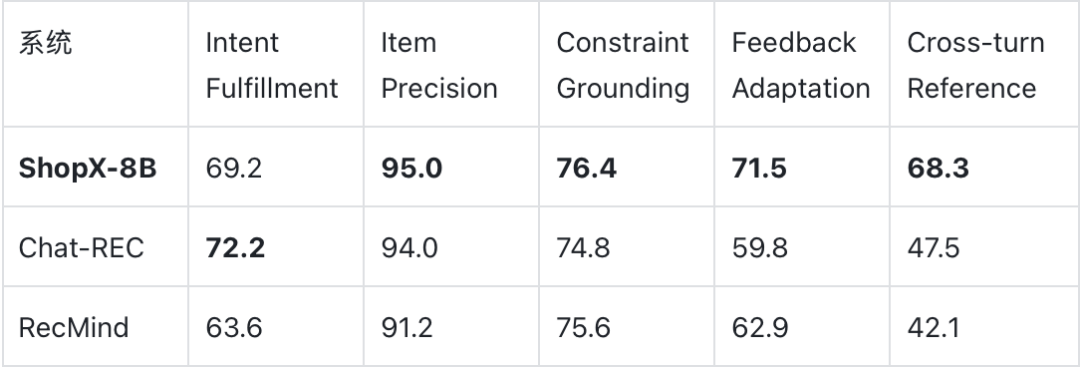Click the 71.5 Feedback Adaptation cell
This screenshot has width=1080, height=367.
(x=759, y=168)
